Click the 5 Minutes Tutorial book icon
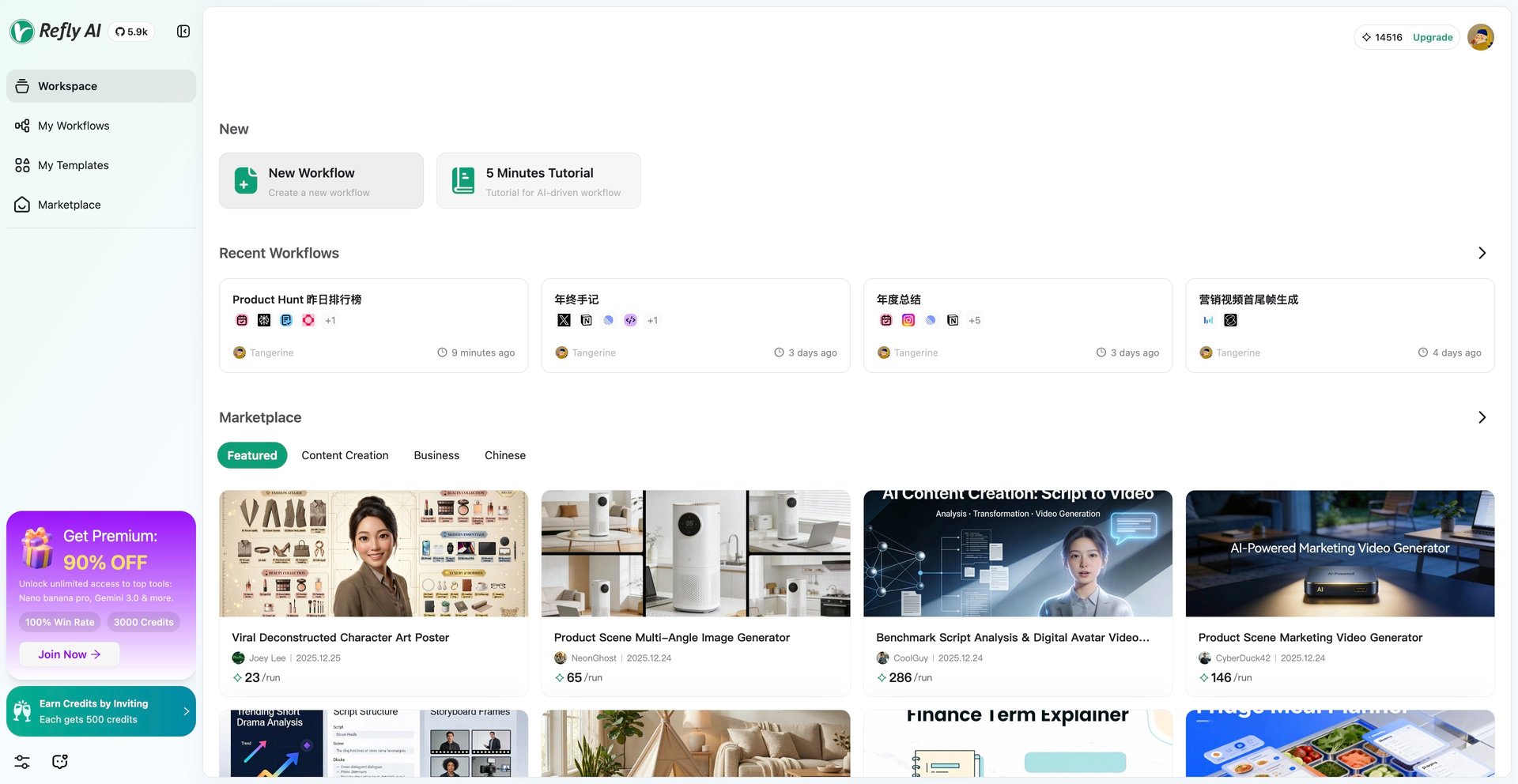Image resolution: width=1518 pixels, height=784 pixels. (x=463, y=180)
